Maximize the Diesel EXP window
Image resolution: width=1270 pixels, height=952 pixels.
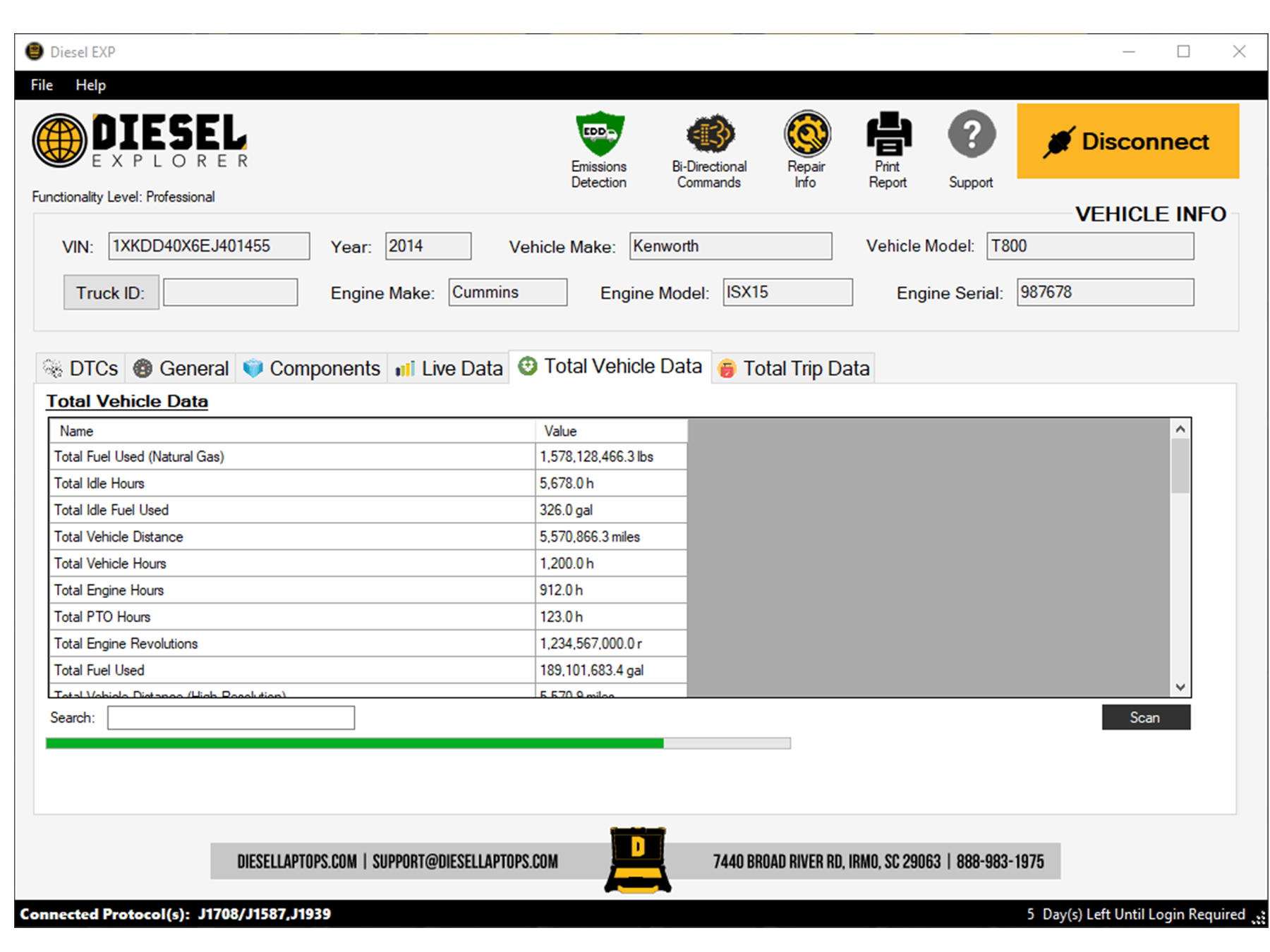pos(1183,51)
